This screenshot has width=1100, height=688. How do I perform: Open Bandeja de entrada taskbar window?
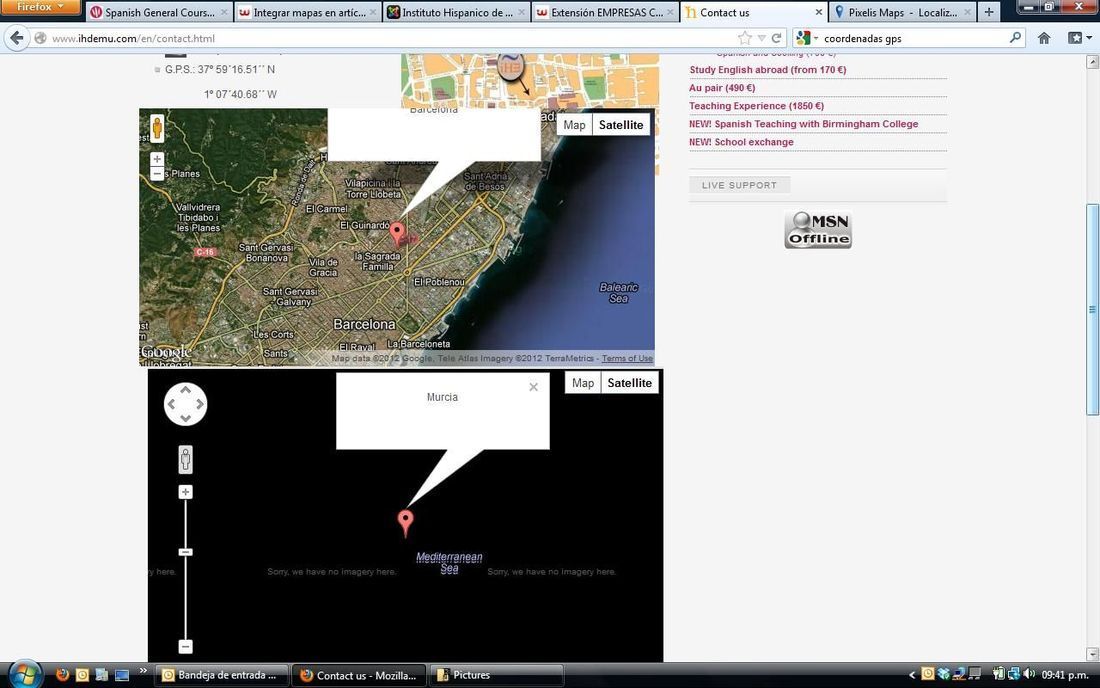[221, 675]
